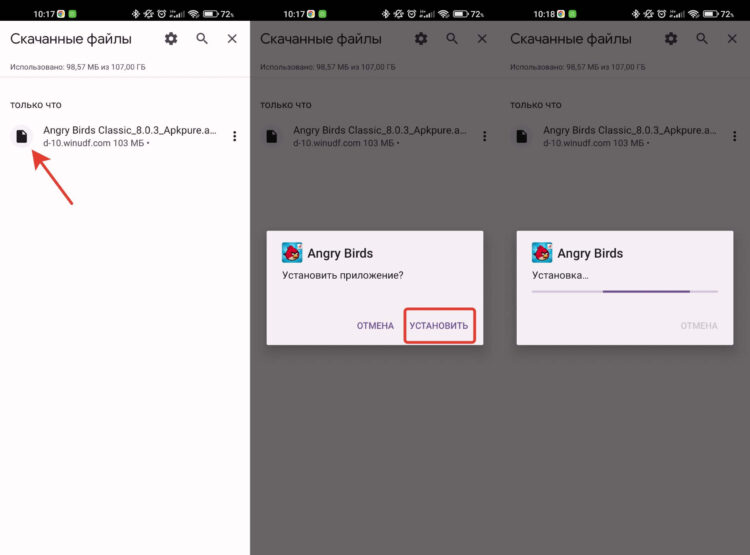This screenshot has width=750, height=555.
Task: Tap the settings gear in the middle screenshot
Action: point(421,38)
